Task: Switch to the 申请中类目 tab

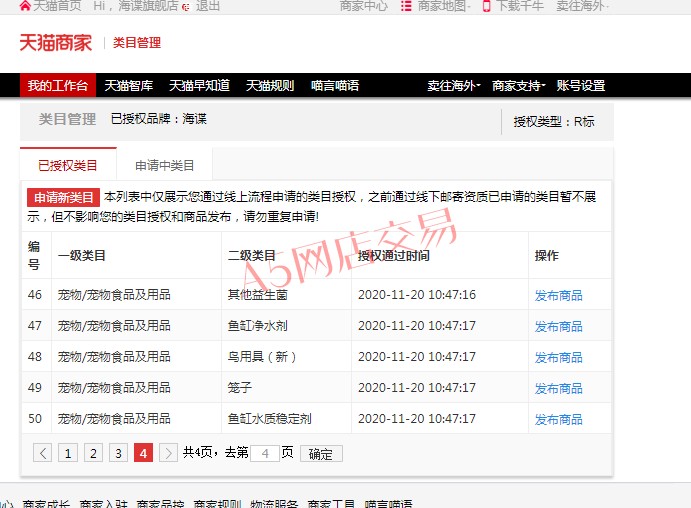Action: 165,165
